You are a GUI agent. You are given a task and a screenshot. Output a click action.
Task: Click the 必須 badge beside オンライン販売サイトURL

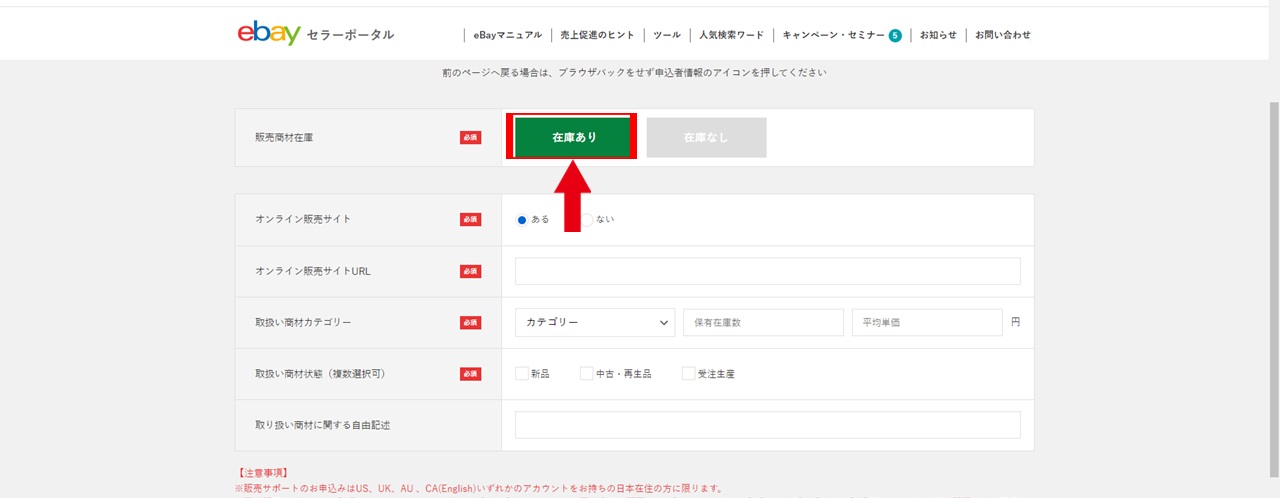click(470, 271)
